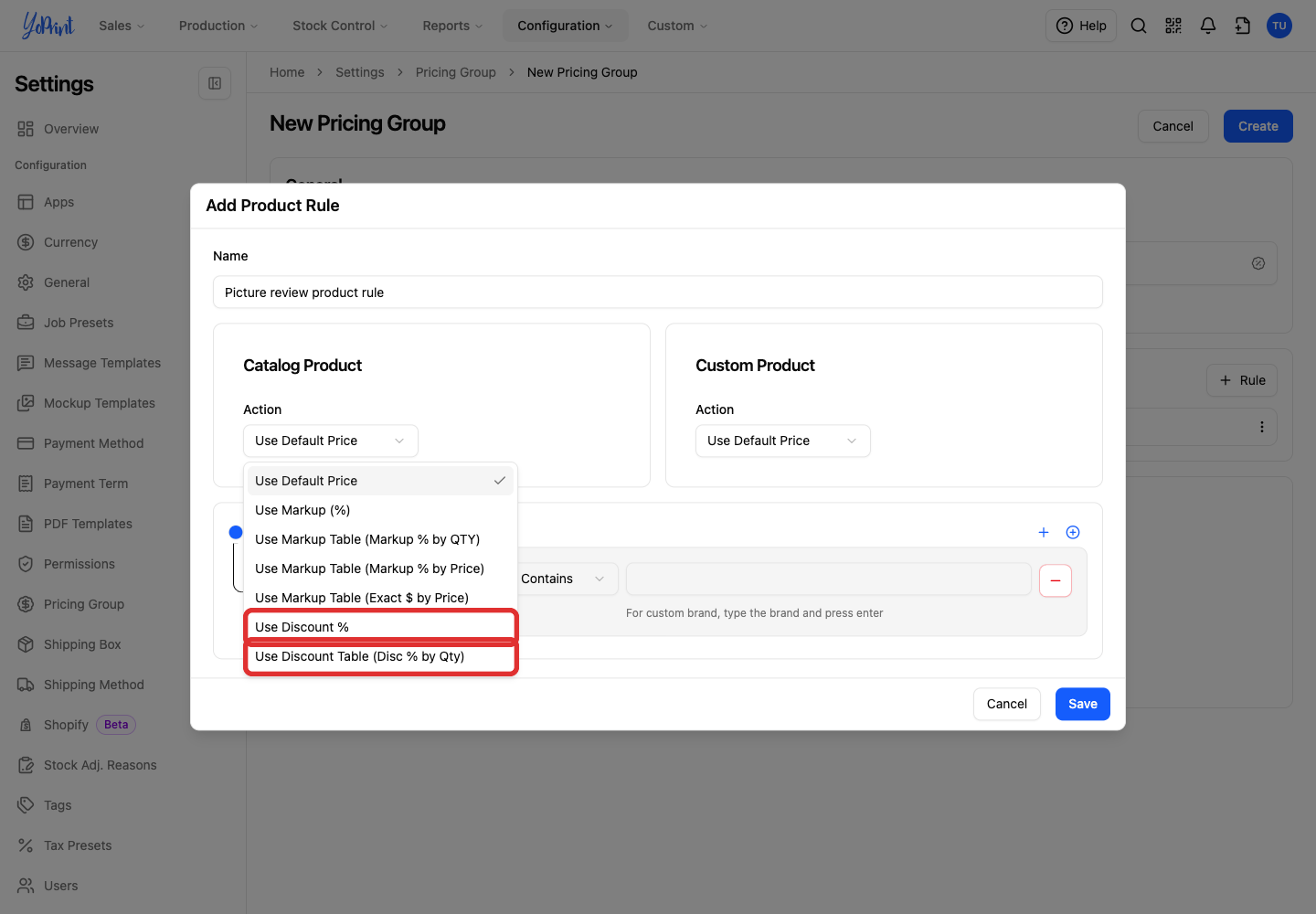Open Catalog Product Action dropdown
The width and height of the screenshot is (1316, 914).
(331, 441)
